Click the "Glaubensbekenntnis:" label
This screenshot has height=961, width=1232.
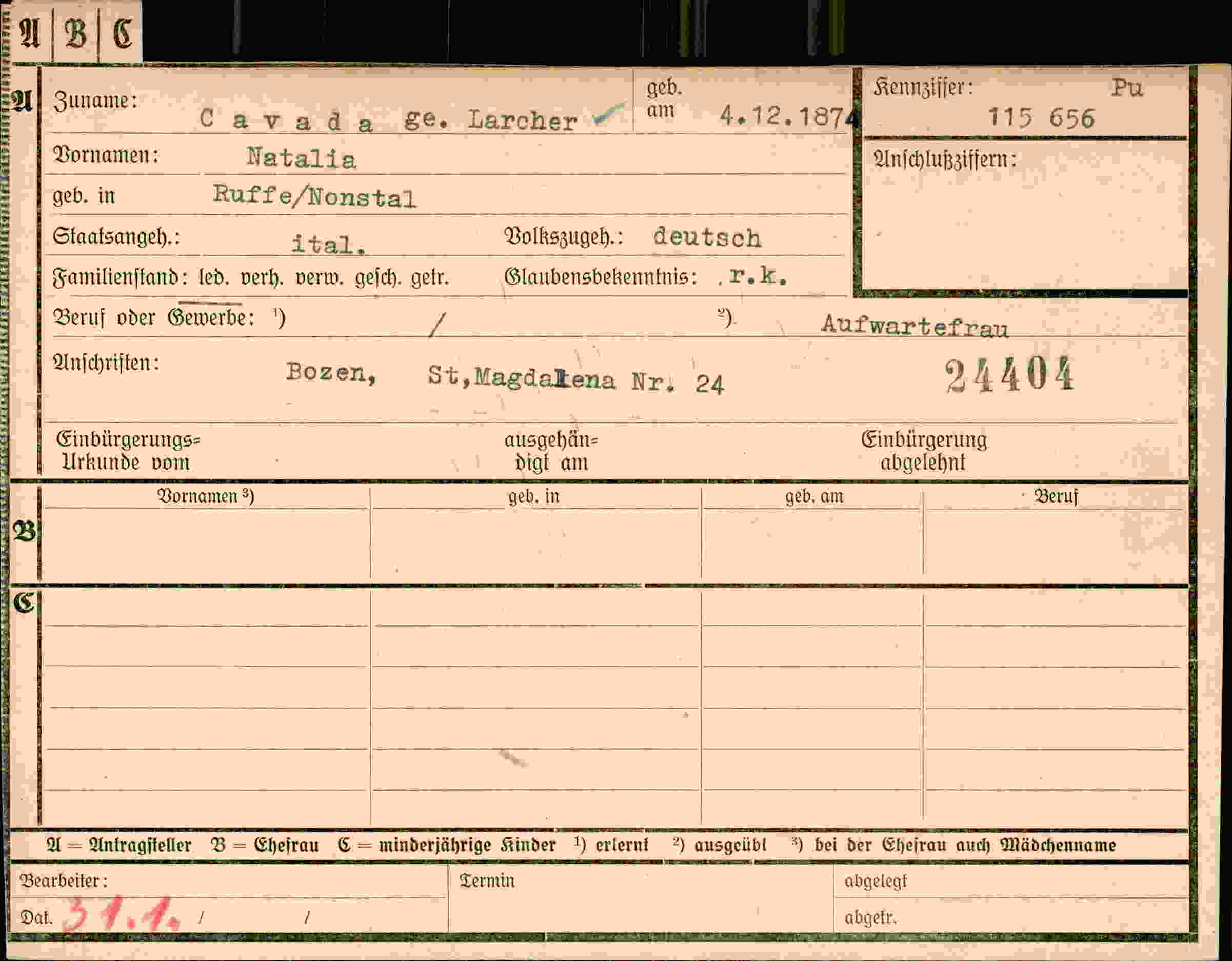click(x=601, y=277)
